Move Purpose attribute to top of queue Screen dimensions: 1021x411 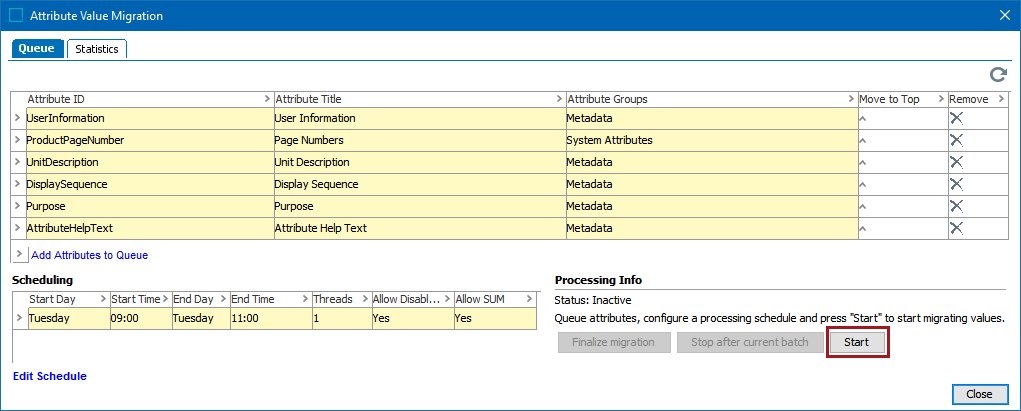point(863,207)
